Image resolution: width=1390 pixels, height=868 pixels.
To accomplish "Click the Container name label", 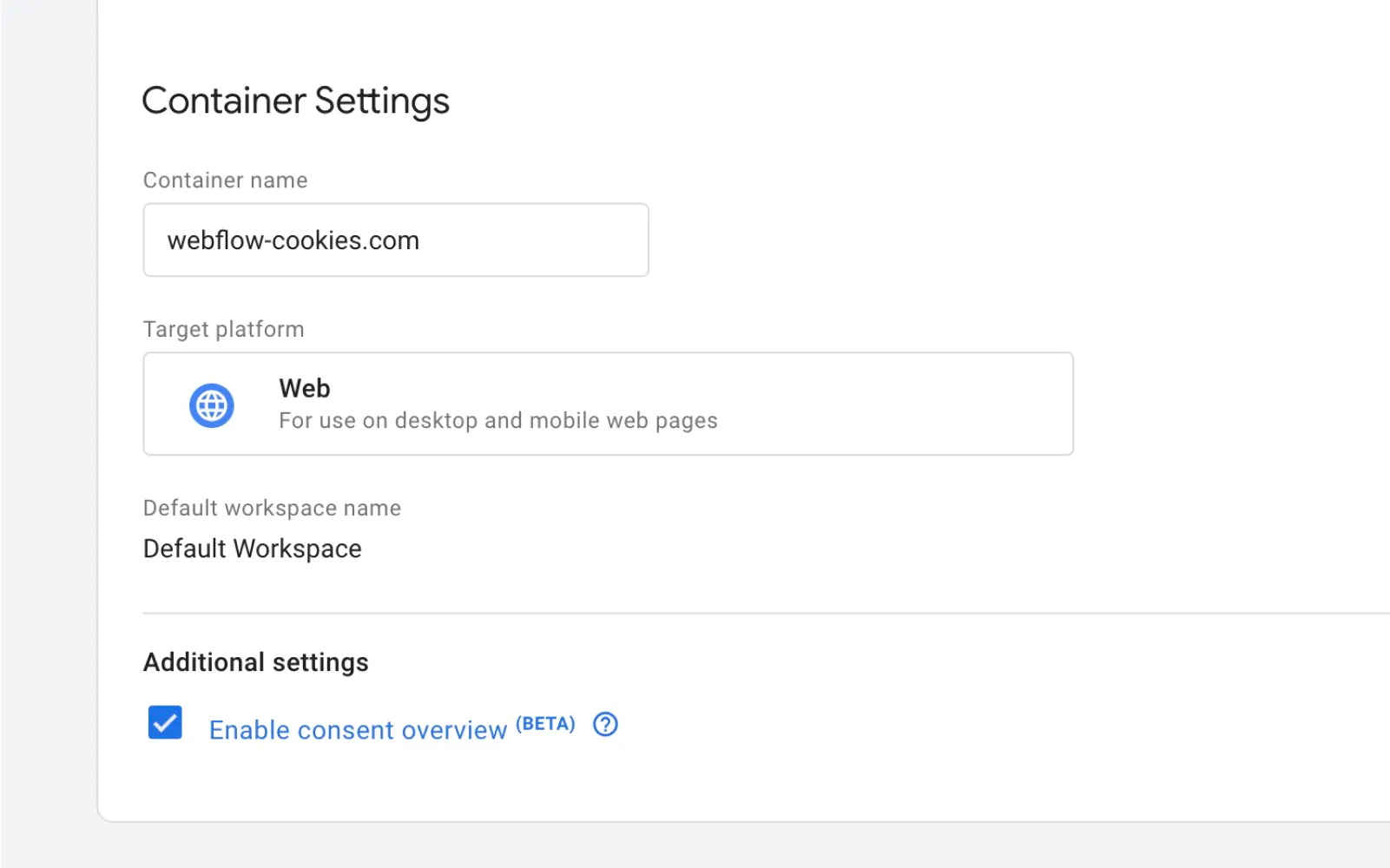I will click(x=226, y=180).
